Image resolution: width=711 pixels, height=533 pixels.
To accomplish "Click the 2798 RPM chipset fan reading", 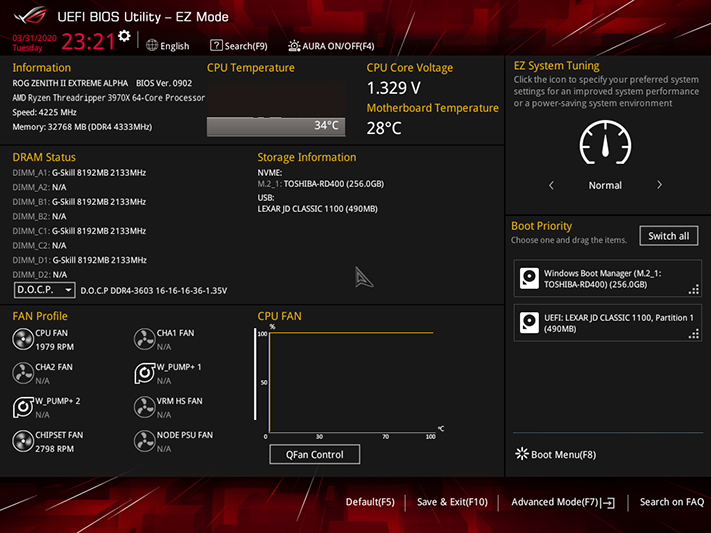I will pyautogui.click(x=54, y=449).
